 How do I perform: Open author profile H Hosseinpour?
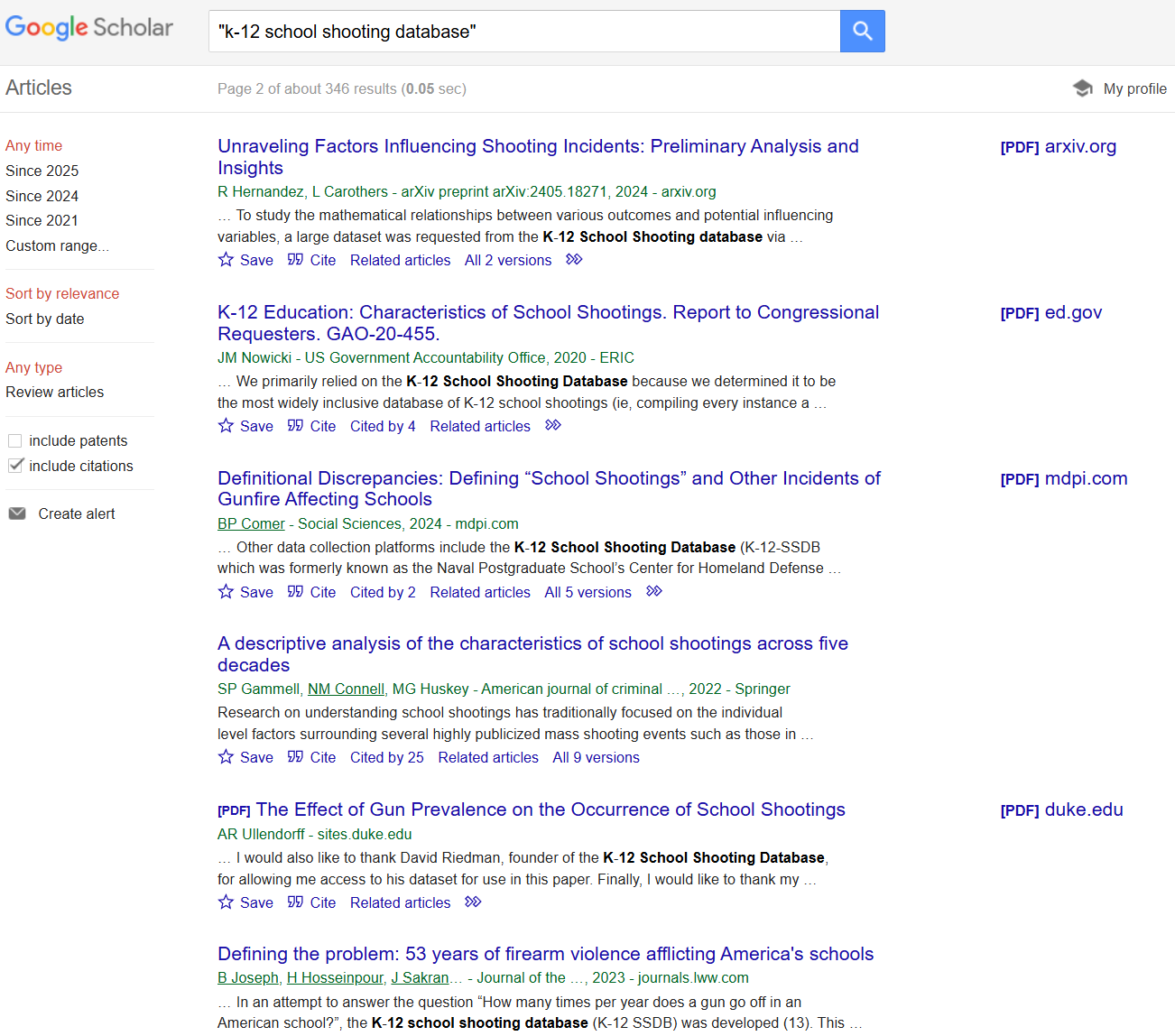[335, 977]
